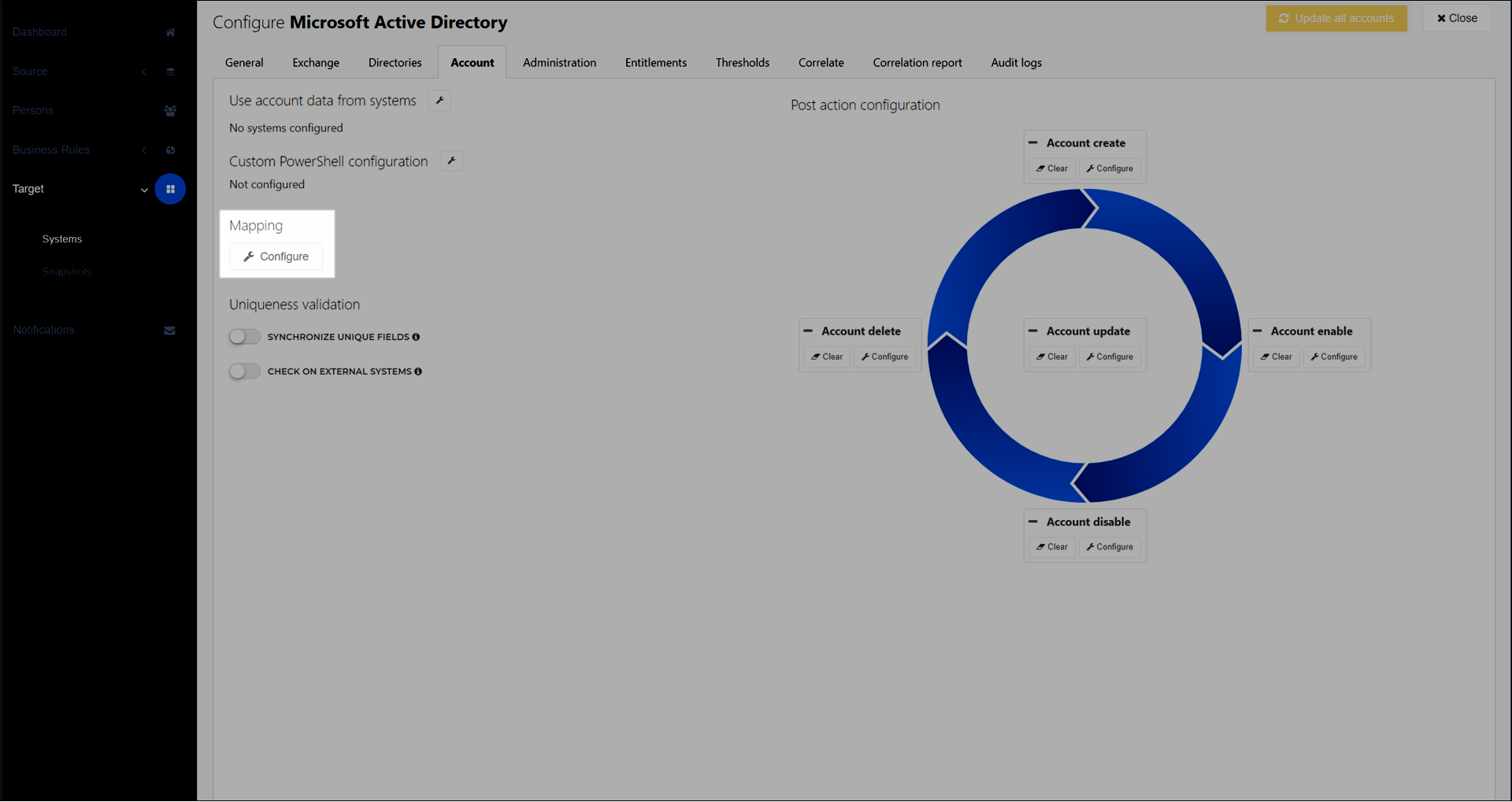This screenshot has height=802, width=1512.
Task: Click wrench icon beside Custom PowerShell configuration
Action: click(x=451, y=161)
